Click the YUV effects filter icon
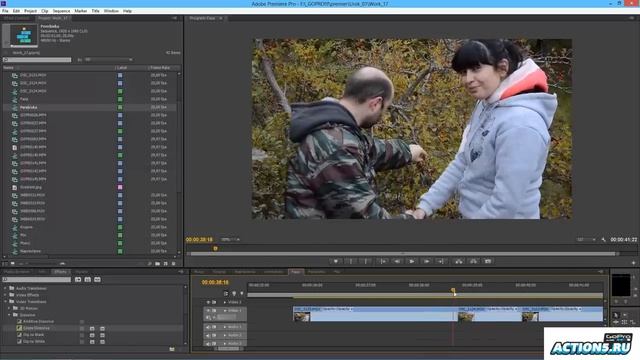This screenshot has height=360, width=640. click(x=98, y=280)
